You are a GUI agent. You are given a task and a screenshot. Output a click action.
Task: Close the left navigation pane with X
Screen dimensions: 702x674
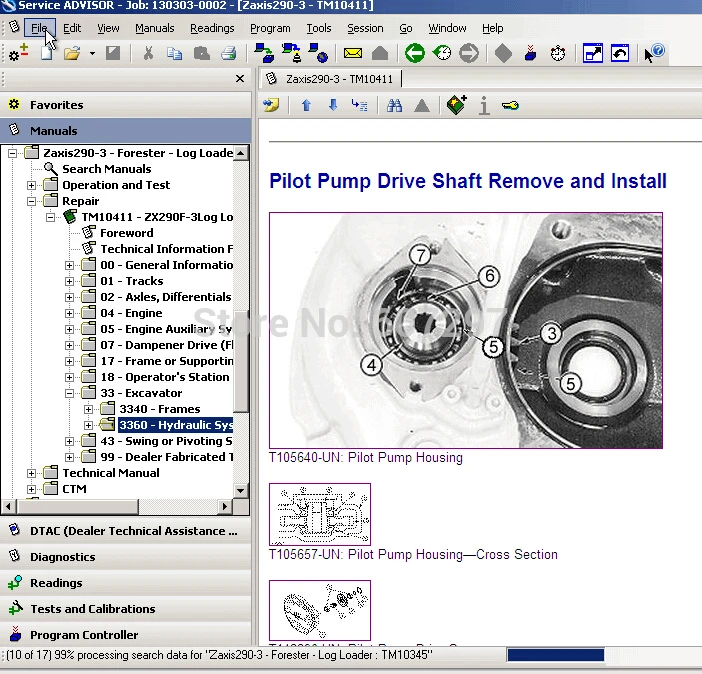[x=240, y=78]
